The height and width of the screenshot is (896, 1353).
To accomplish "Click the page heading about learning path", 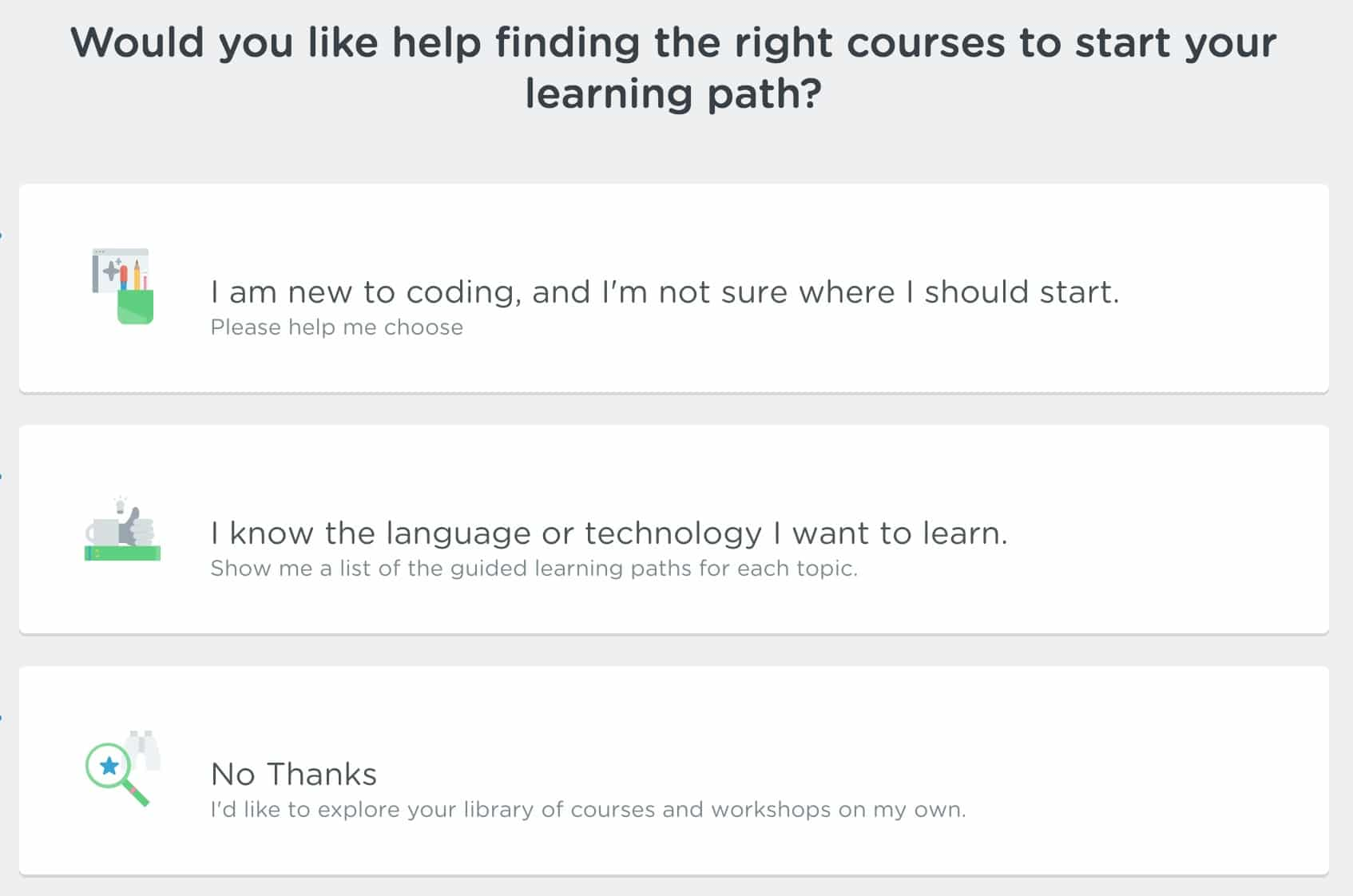I will [673, 67].
